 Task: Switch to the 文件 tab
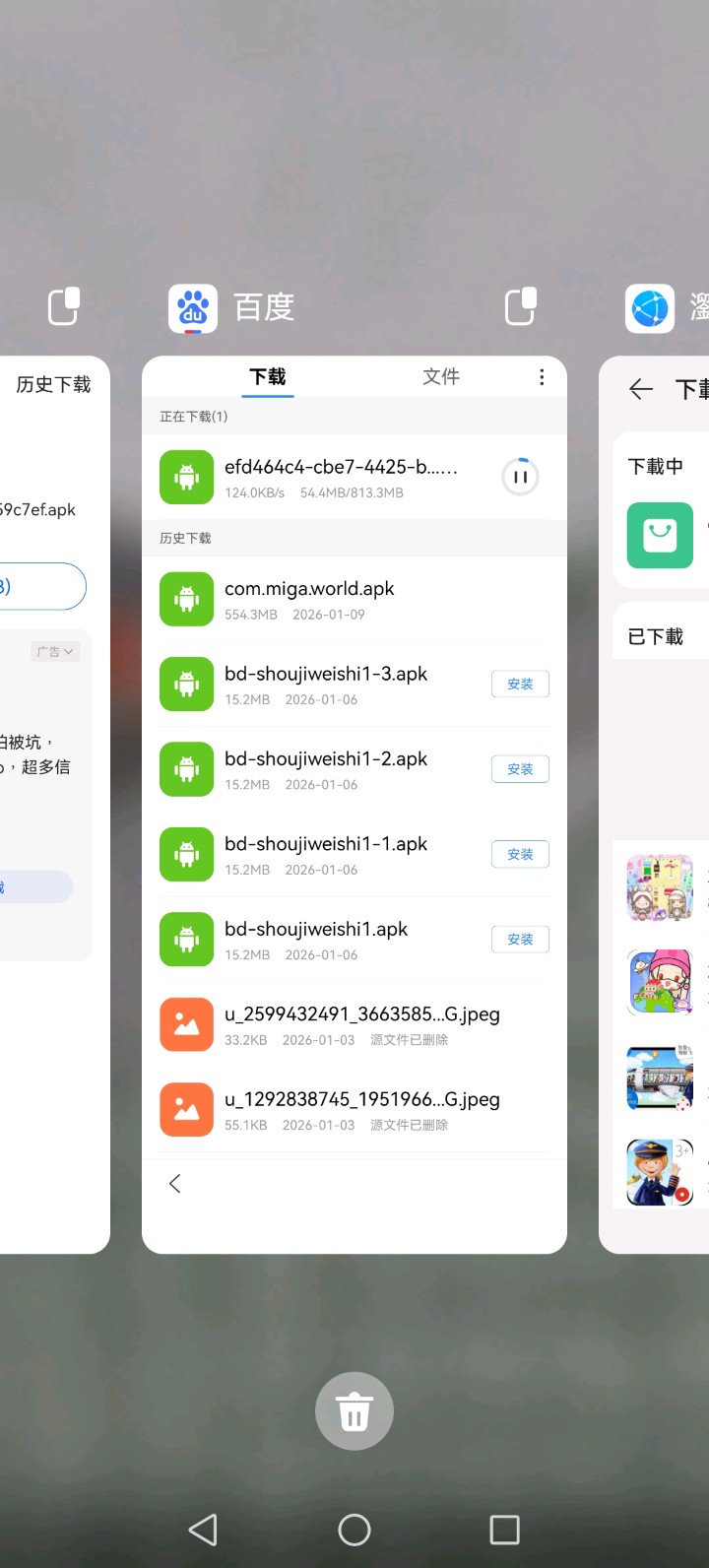440,377
